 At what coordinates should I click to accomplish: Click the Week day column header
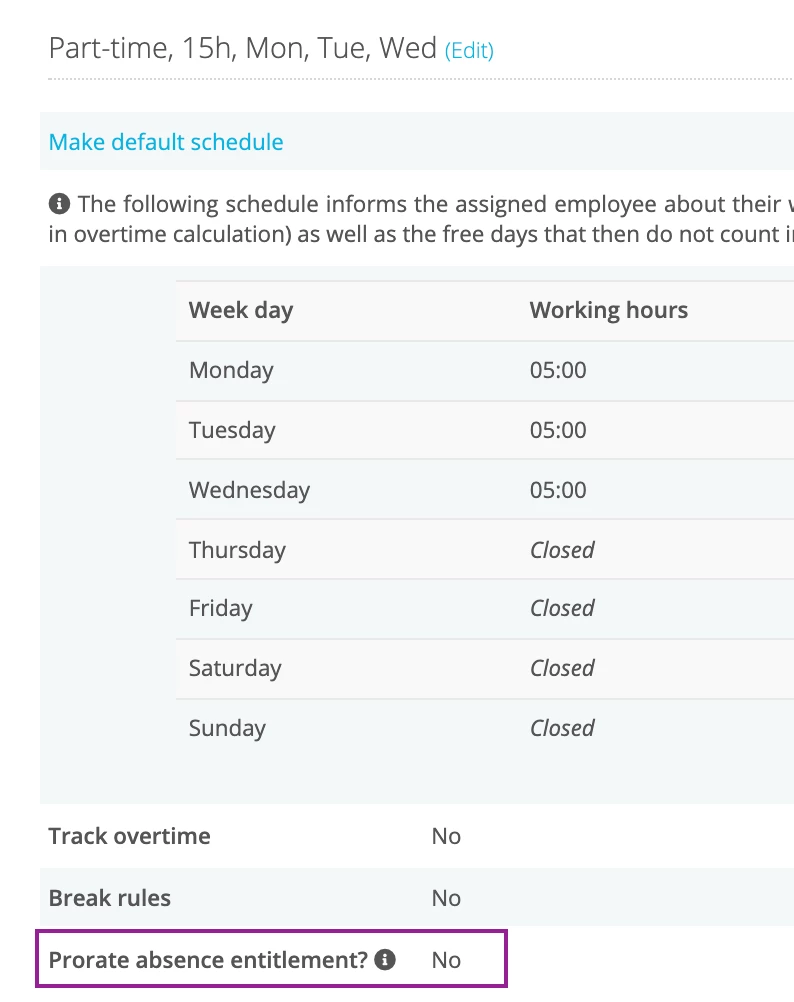[x=241, y=311]
